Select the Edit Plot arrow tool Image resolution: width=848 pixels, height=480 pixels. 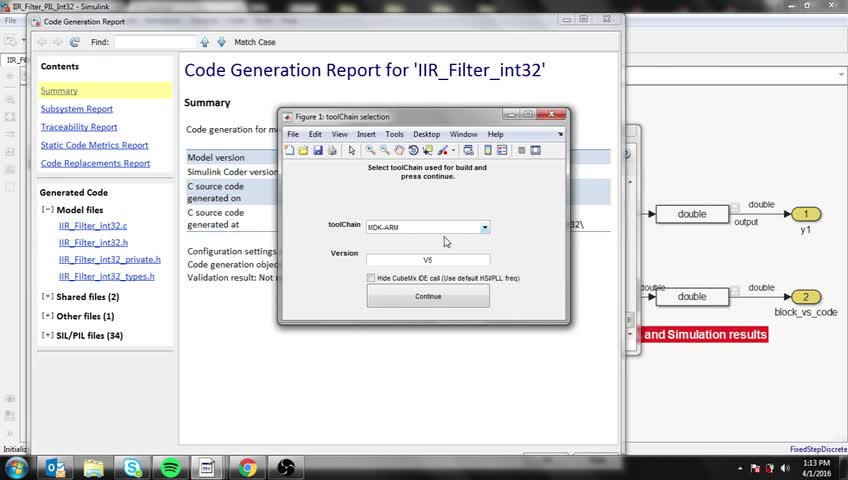tap(352, 150)
